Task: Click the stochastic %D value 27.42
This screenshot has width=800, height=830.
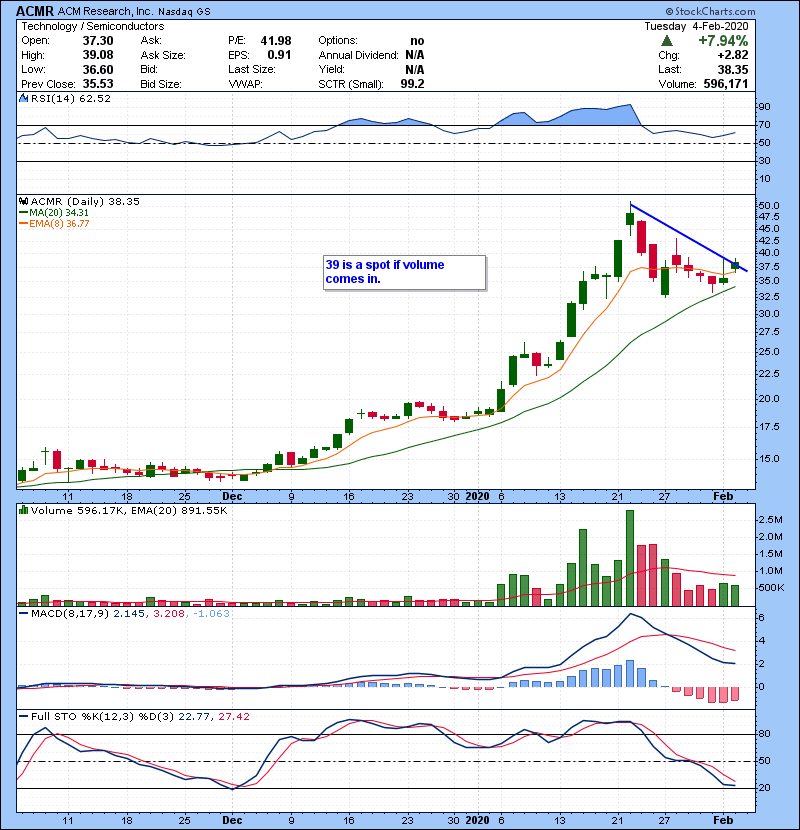Action: coord(234,717)
